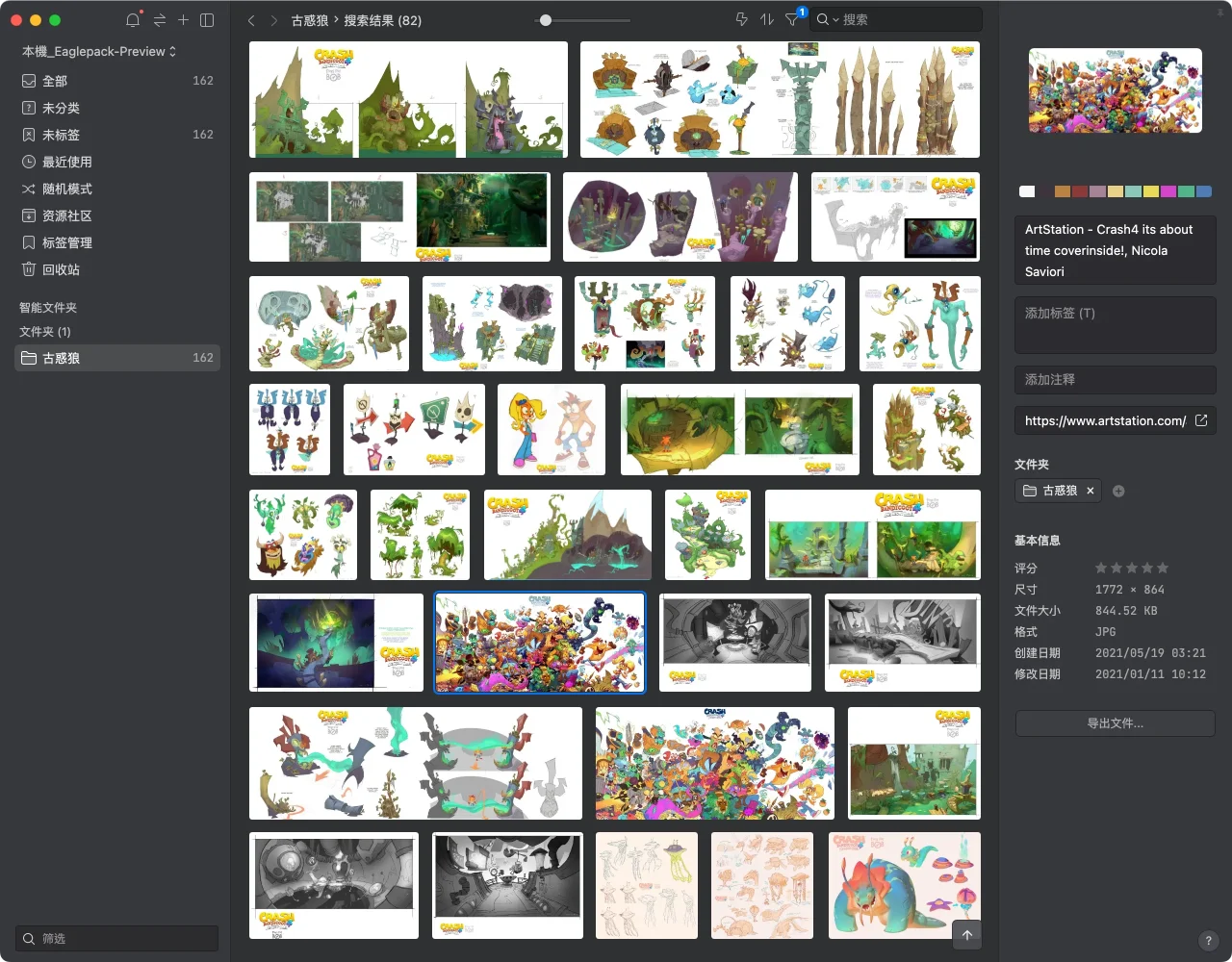Add to folder with plus circle icon
1232x962 pixels.
[x=1118, y=491]
